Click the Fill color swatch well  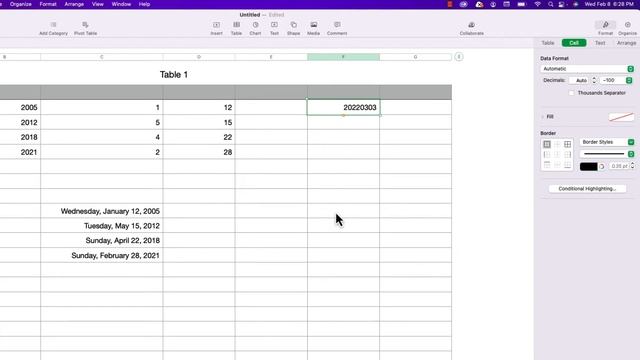621,117
